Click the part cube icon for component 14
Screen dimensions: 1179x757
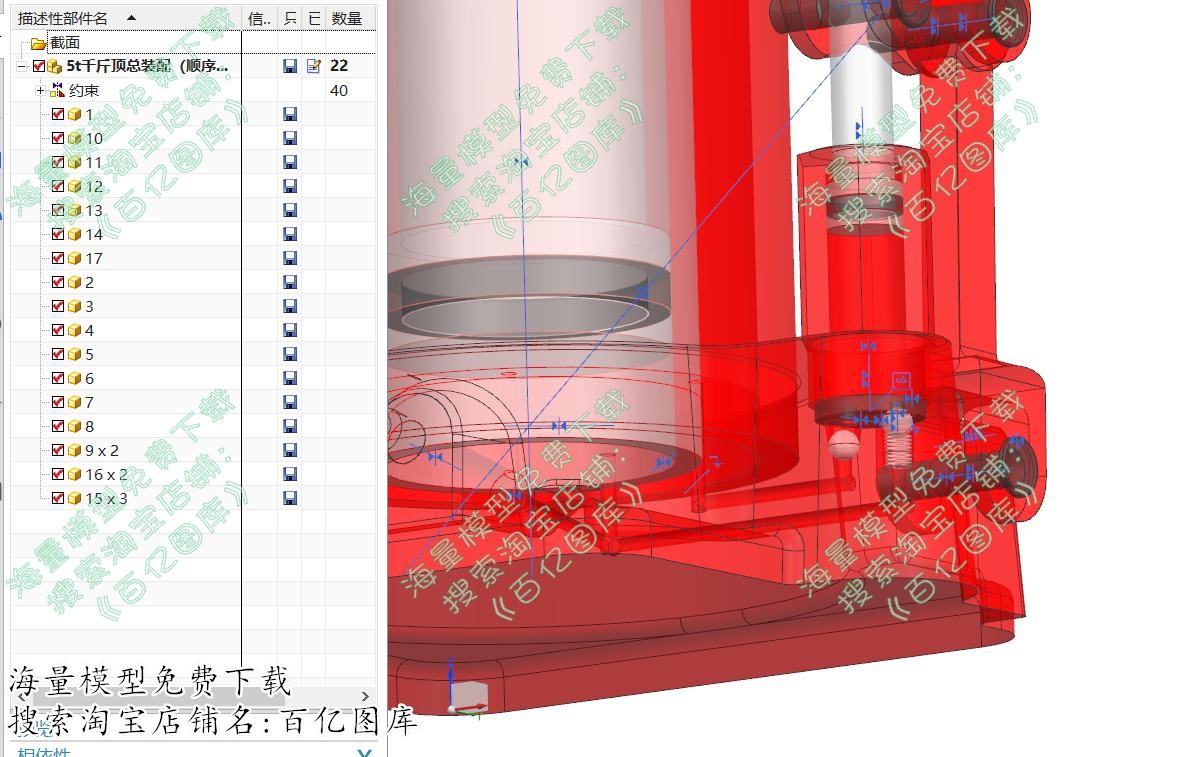click(x=74, y=235)
